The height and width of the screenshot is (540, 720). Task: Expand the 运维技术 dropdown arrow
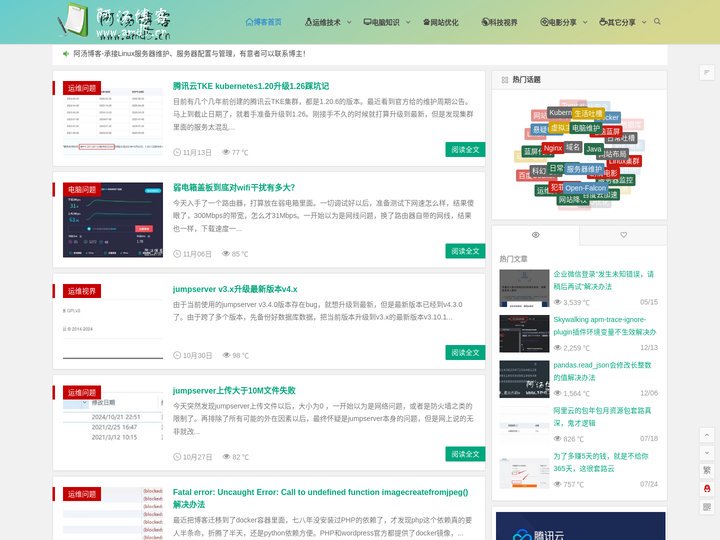click(349, 22)
